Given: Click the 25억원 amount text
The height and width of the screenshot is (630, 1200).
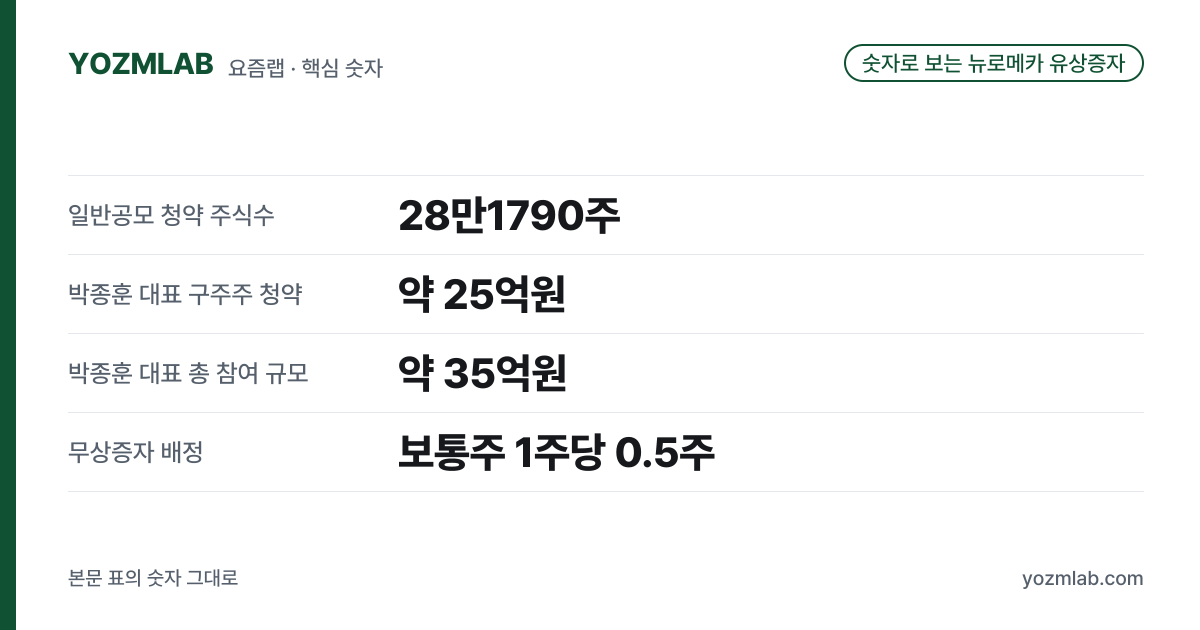Looking at the screenshot, I should tap(504, 294).
